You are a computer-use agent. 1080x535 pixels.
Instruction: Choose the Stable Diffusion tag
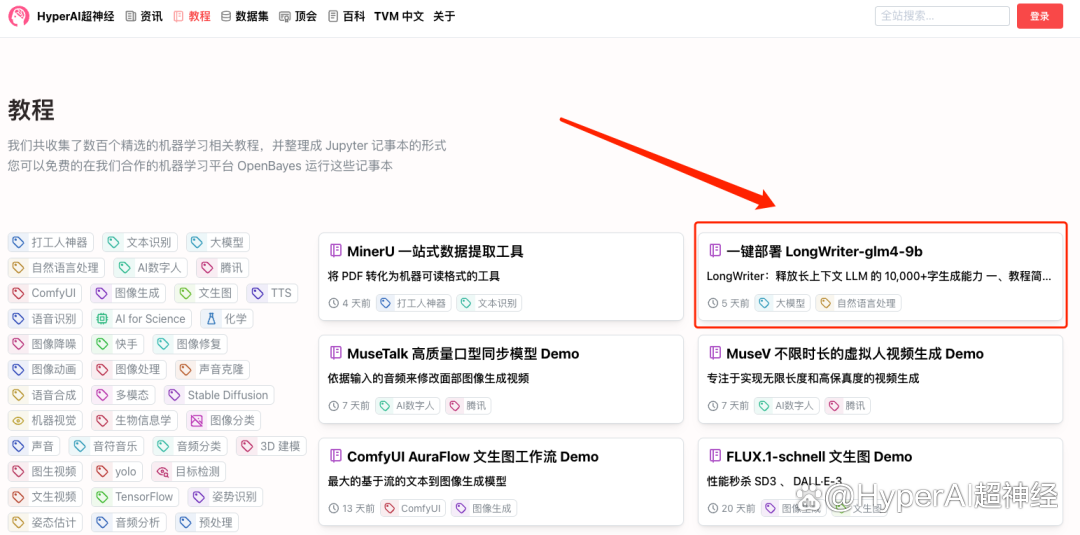[x=218, y=395]
